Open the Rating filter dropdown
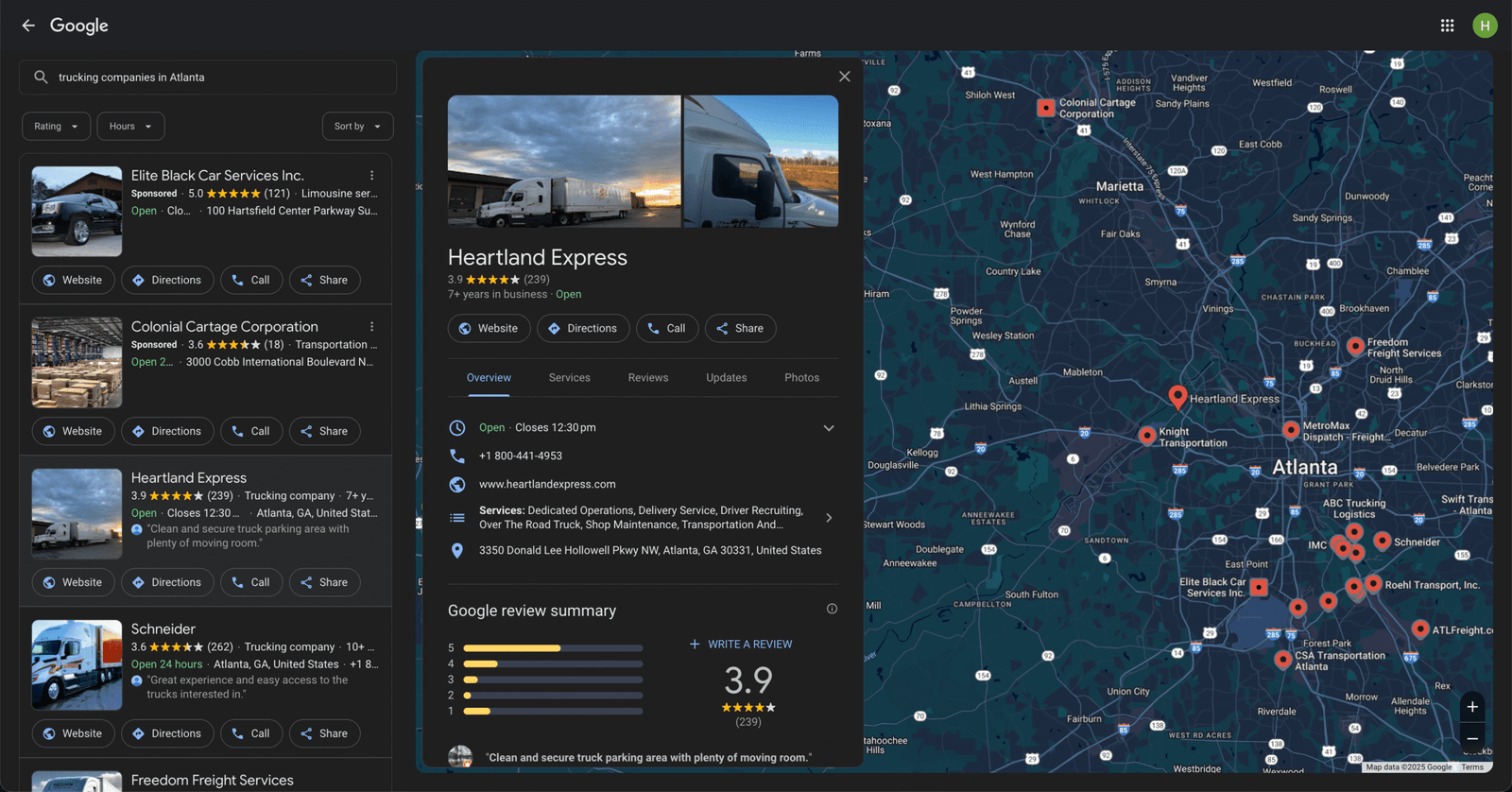Image resolution: width=1512 pixels, height=792 pixels. (57, 127)
